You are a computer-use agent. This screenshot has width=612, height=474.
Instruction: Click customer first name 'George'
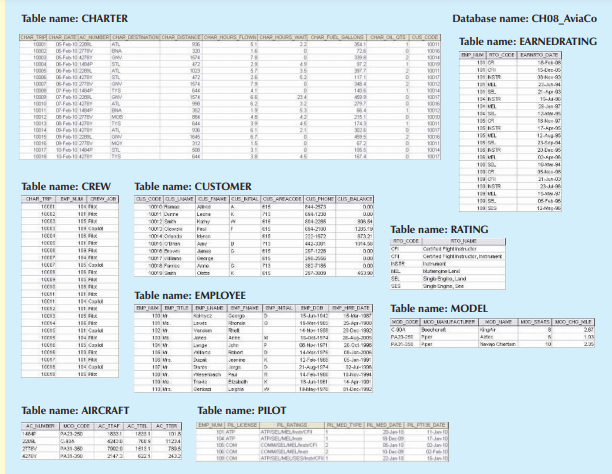(205, 258)
